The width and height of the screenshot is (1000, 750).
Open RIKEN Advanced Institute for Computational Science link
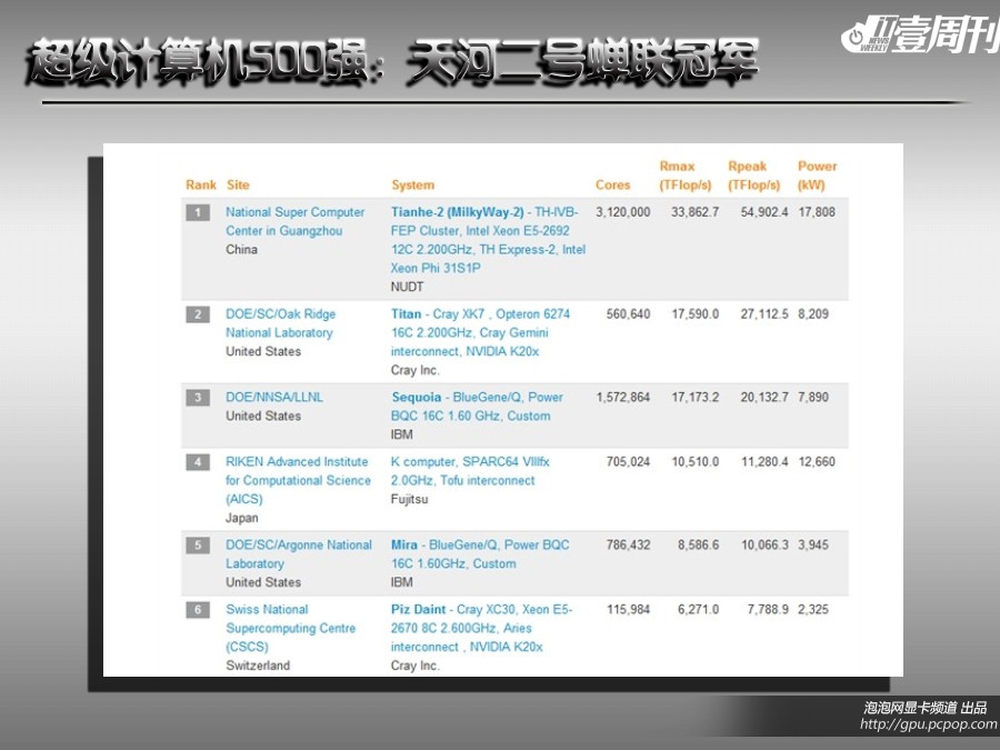(x=298, y=480)
